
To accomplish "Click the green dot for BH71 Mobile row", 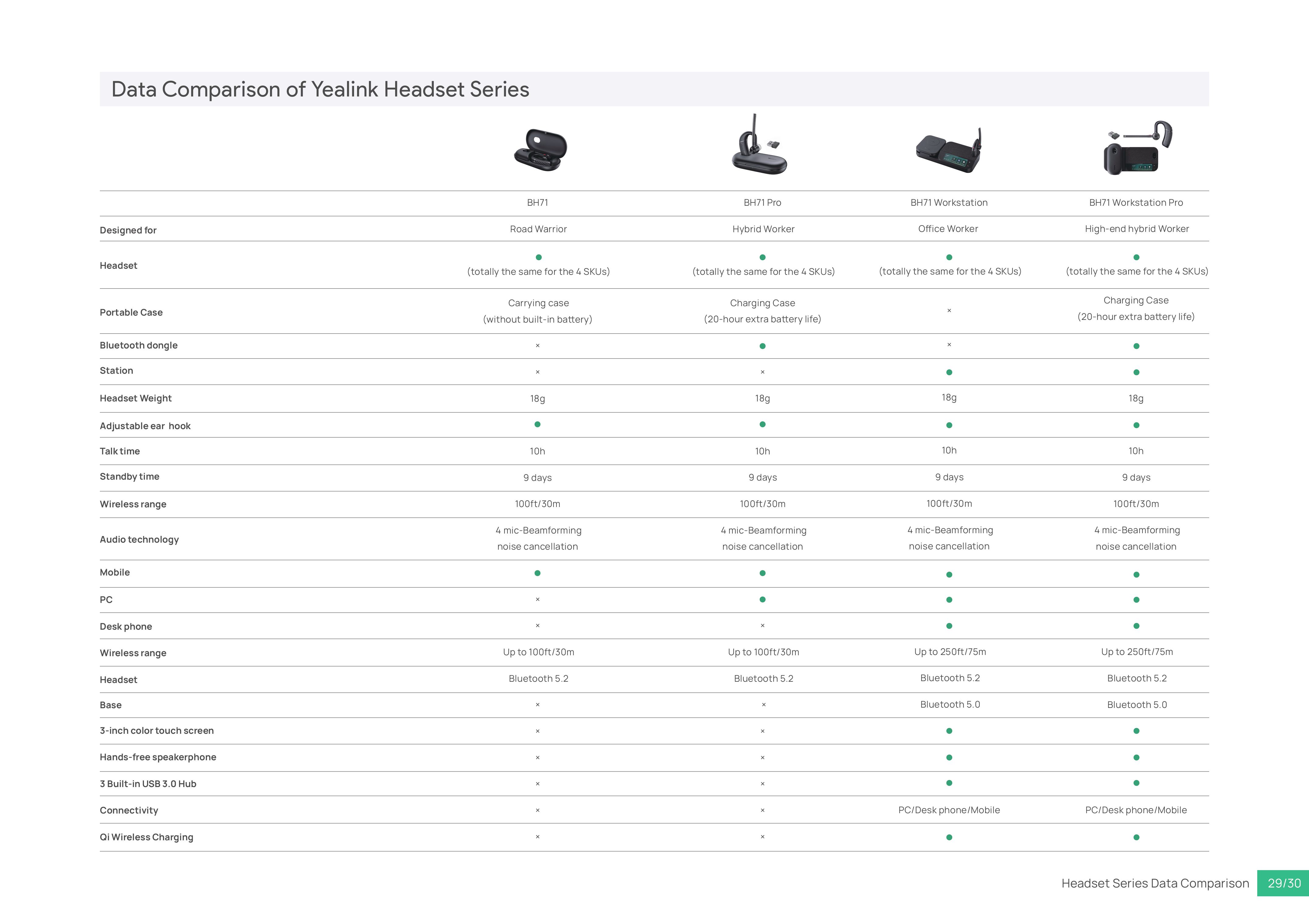I will tap(537, 573).
